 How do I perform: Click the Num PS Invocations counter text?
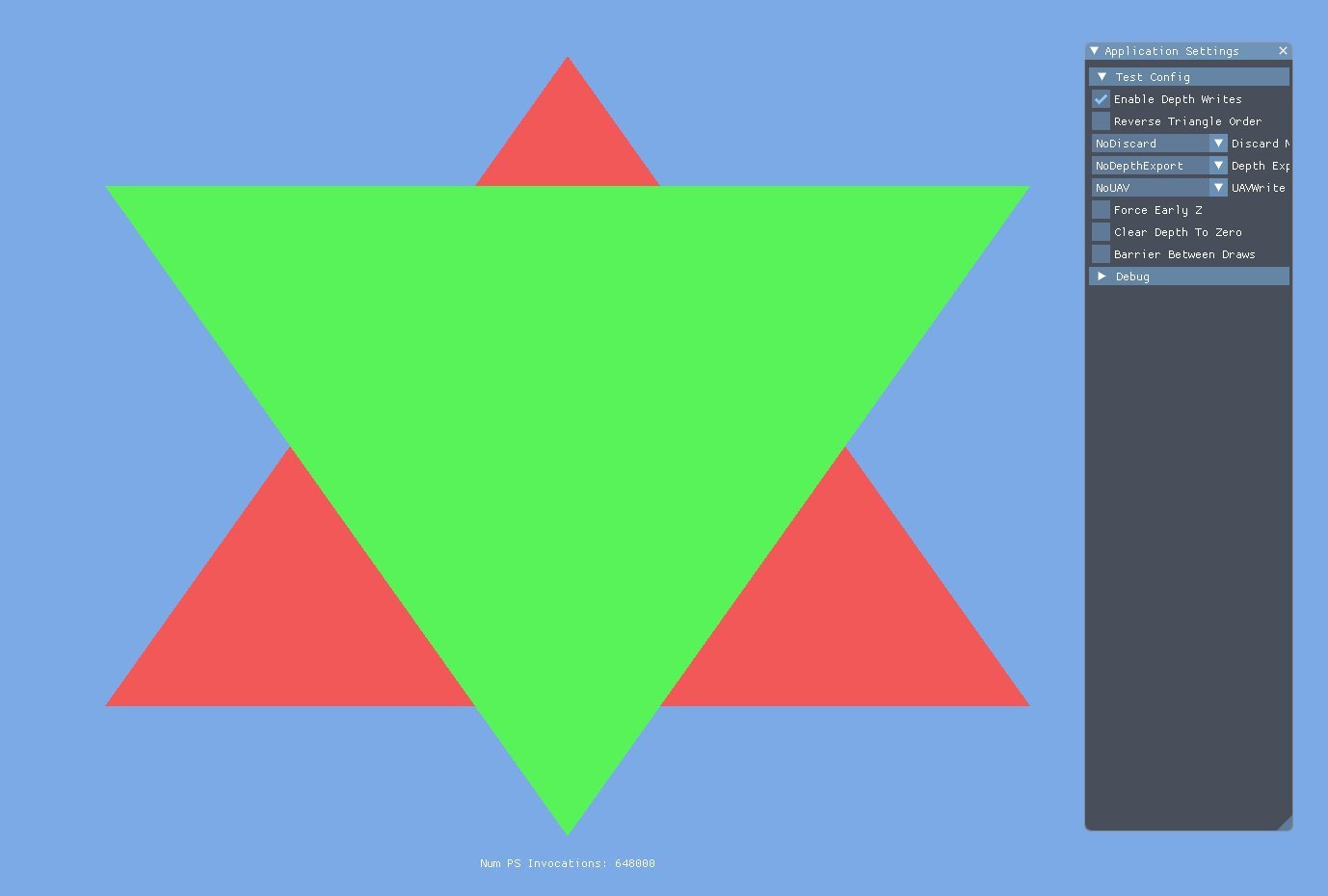[567, 863]
